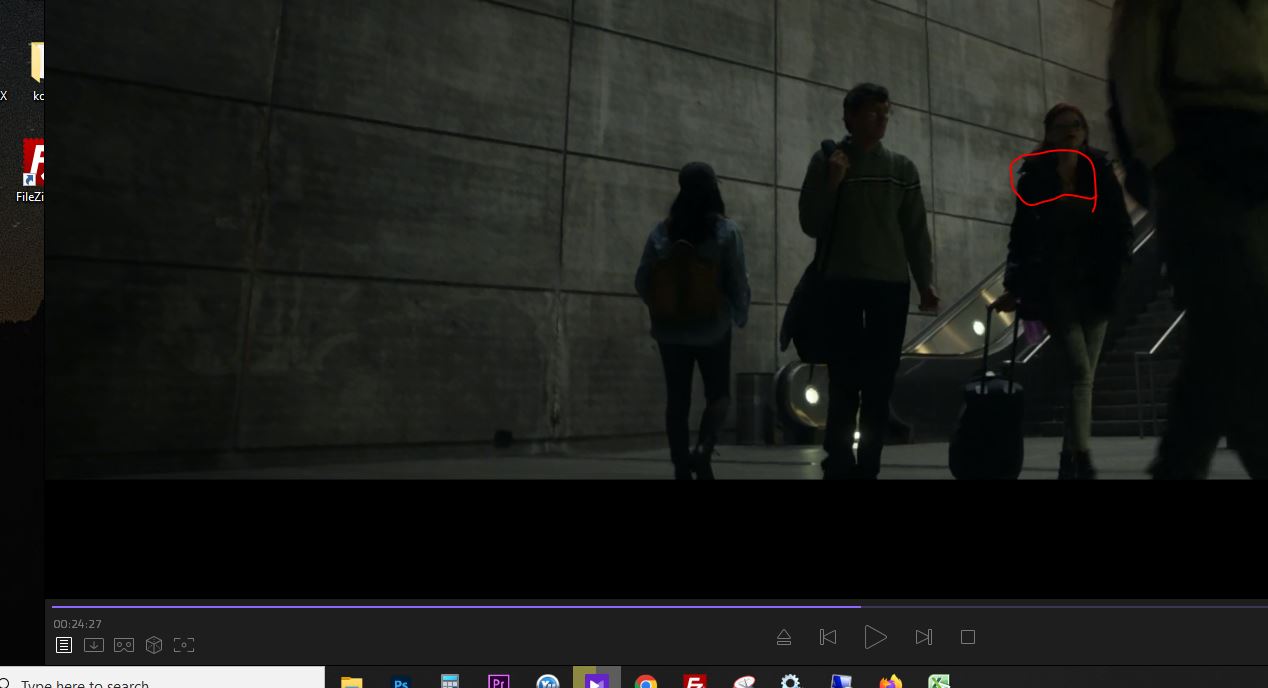Viewport: 1268px width, 688px height.
Task: Skip to the next track
Action: pos(923,637)
